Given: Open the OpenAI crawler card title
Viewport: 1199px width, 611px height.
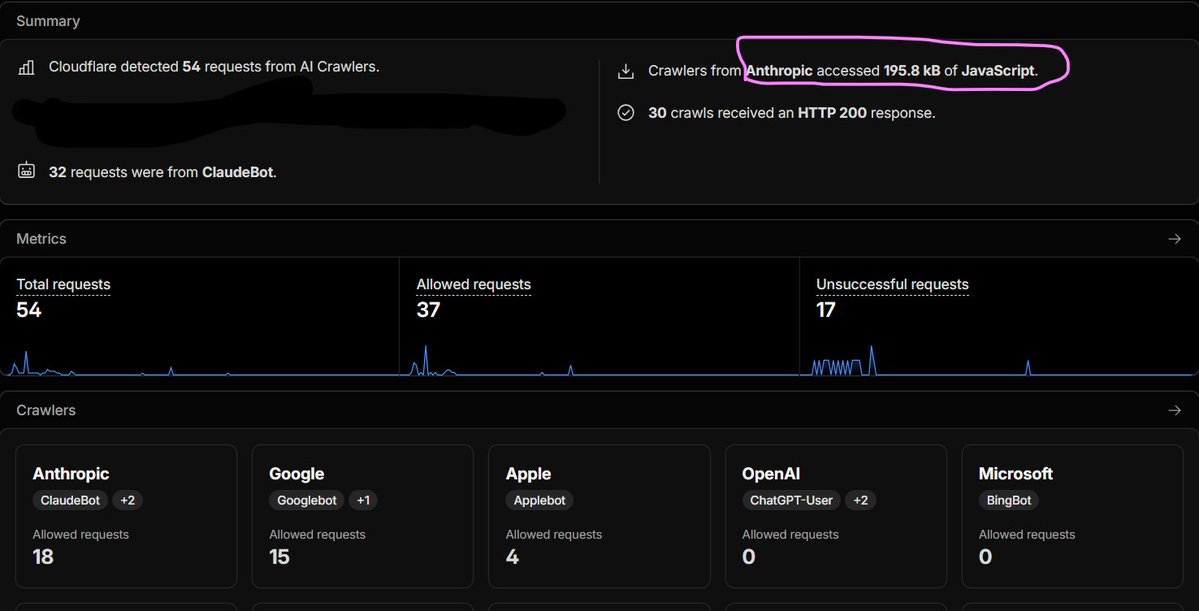Looking at the screenshot, I should pos(771,474).
